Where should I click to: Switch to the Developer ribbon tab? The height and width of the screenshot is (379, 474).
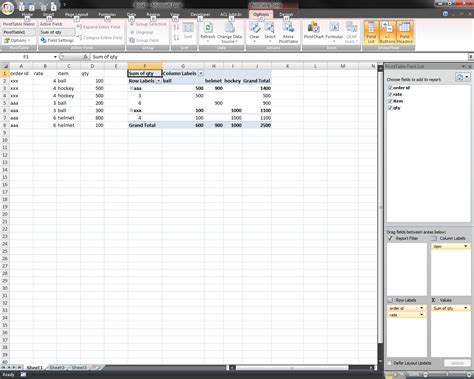(x=200, y=14)
